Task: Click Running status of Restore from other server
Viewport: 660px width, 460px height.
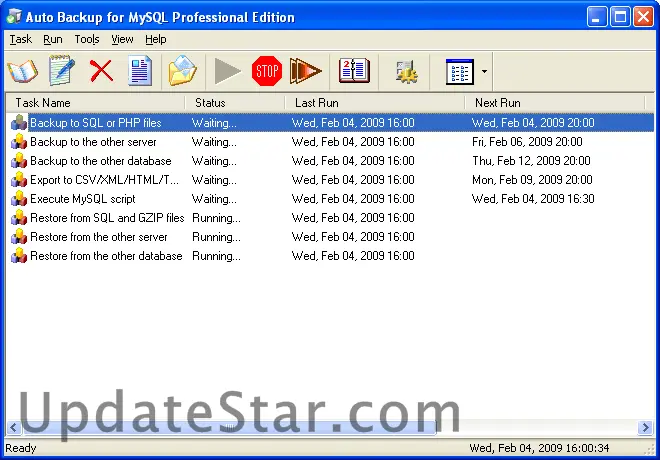Action: click(216, 237)
